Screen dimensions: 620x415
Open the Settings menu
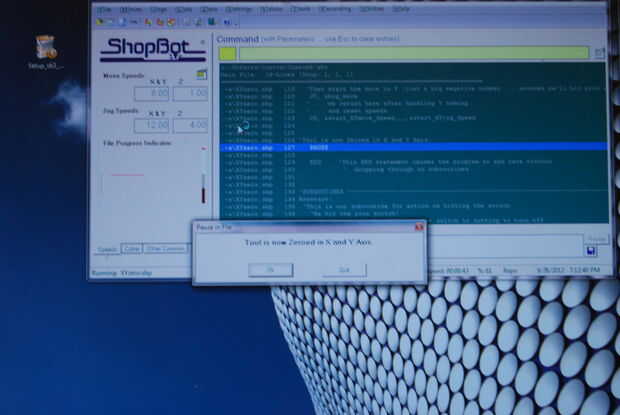(238, 9)
